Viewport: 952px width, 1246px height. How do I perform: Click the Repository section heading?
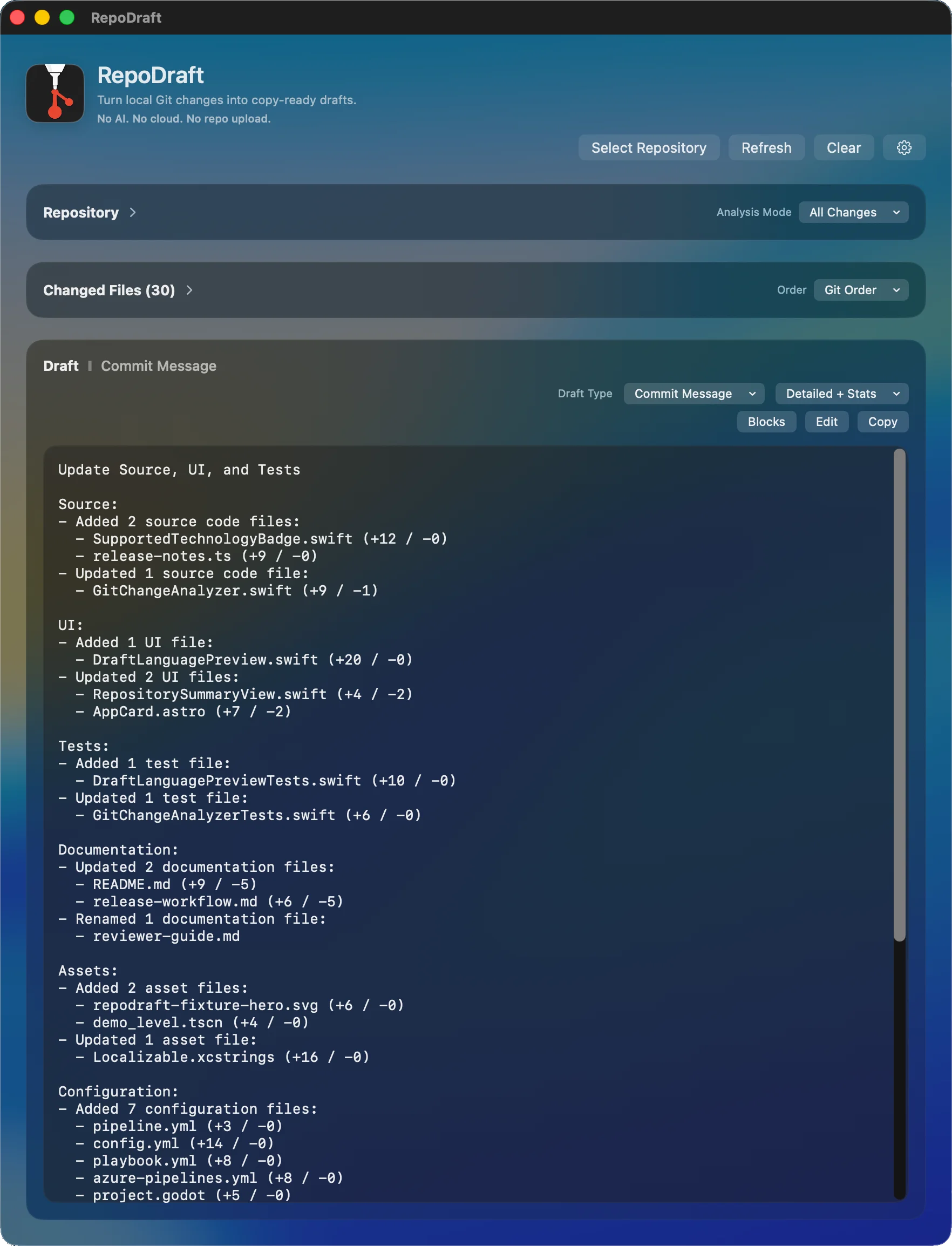[81, 212]
